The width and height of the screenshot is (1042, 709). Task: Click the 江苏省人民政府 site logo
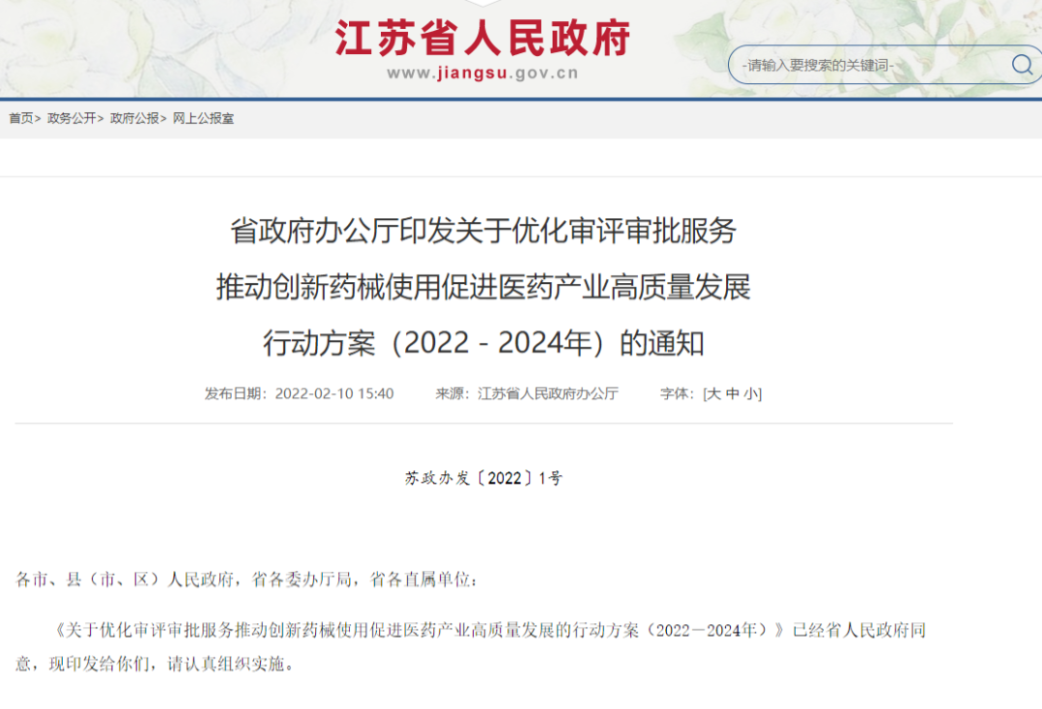pyautogui.click(x=482, y=38)
